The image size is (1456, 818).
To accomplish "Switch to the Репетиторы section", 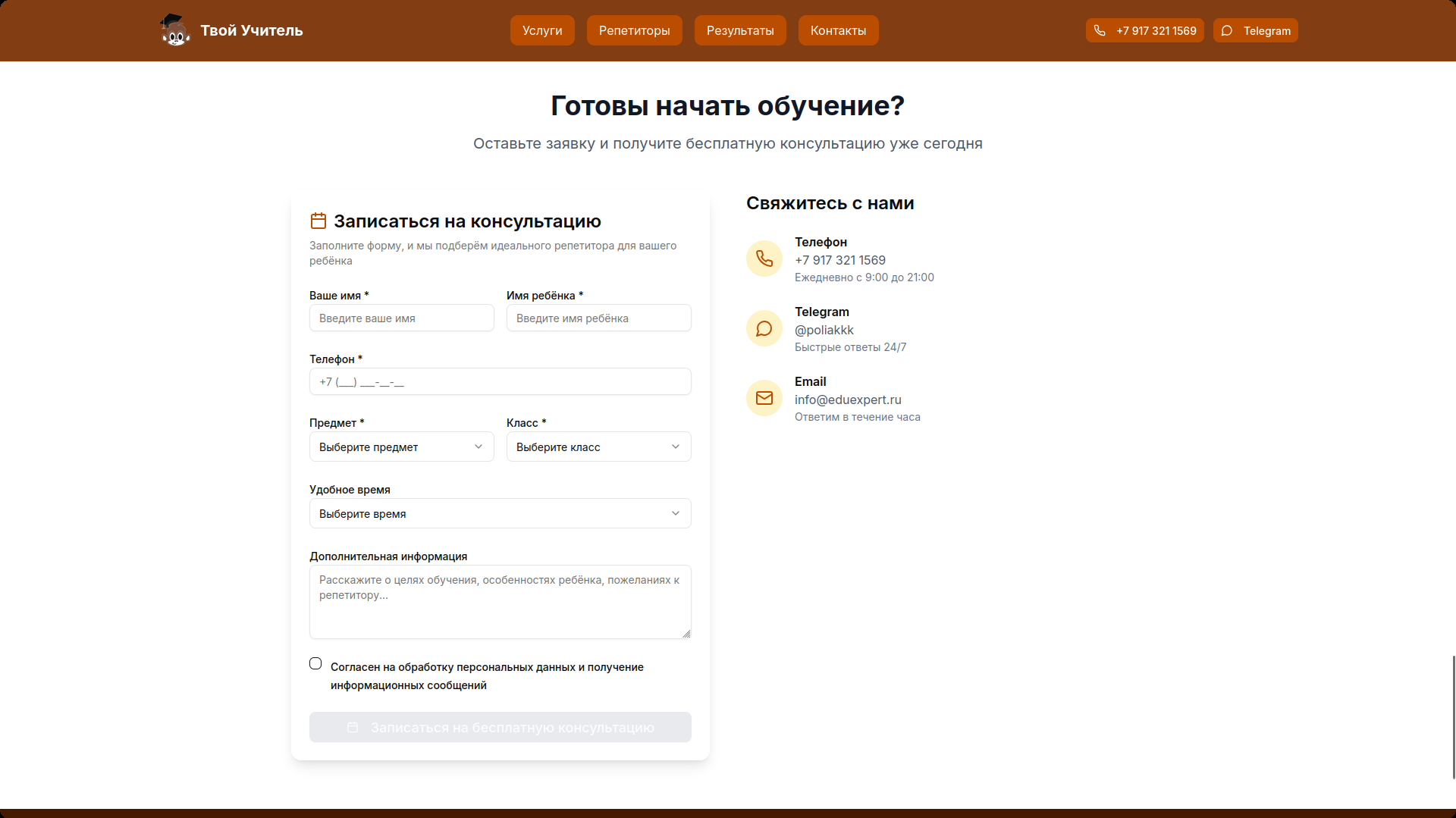I will point(634,30).
